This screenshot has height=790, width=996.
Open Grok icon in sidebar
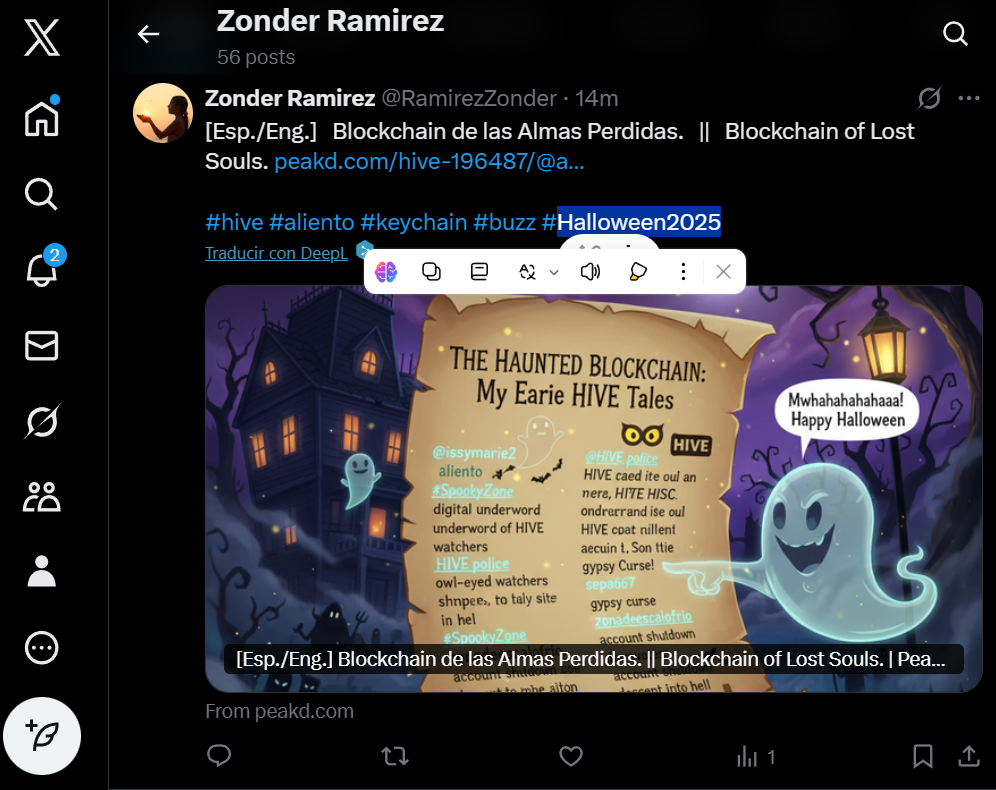pyautogui.click(x=42, y=421)
